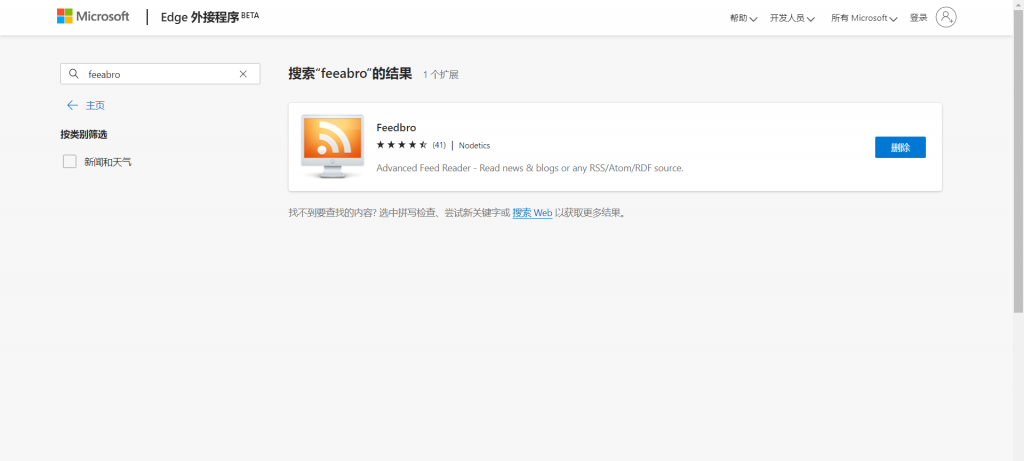Viewport: 1024px width, 461px height.
Task: Clear the search box with X
Action: coord(243,74)
